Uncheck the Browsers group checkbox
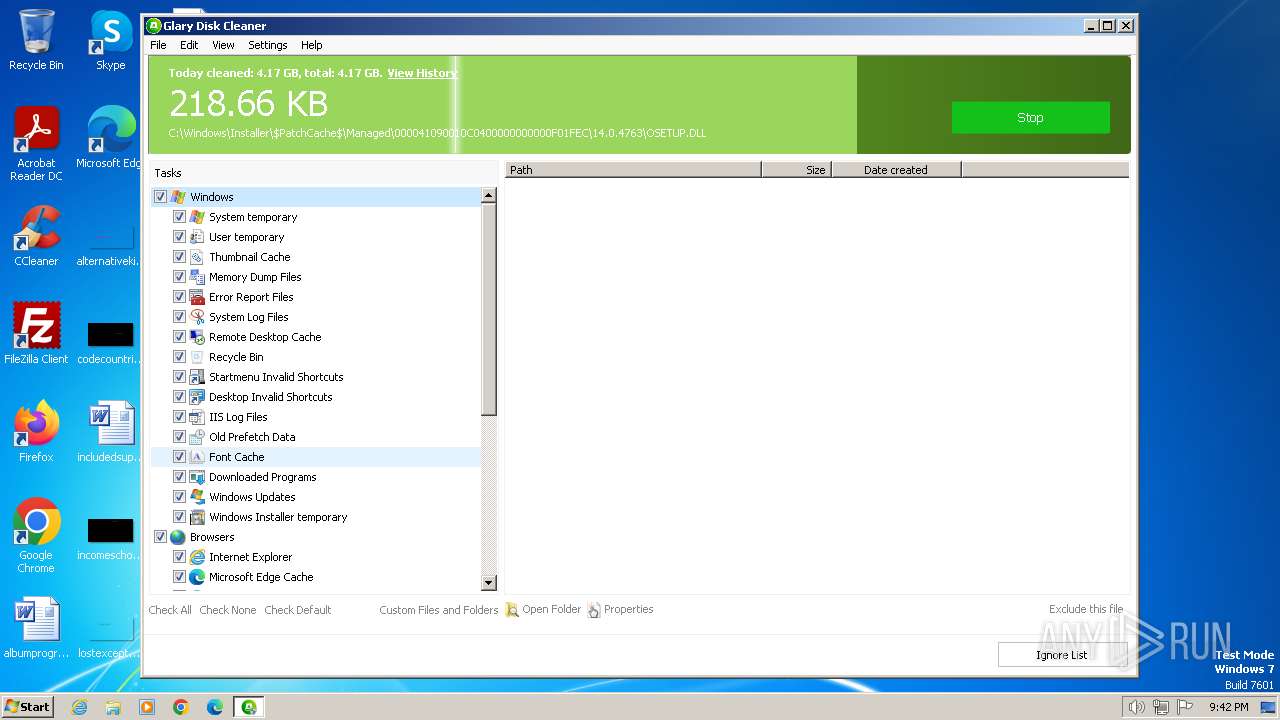 160,537
